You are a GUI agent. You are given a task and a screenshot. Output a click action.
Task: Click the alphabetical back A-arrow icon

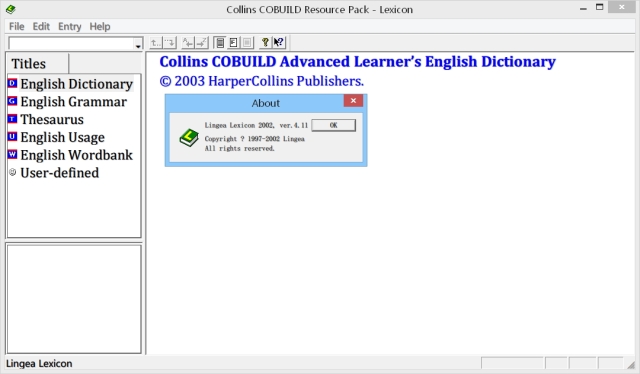click(x=188, y=42)
